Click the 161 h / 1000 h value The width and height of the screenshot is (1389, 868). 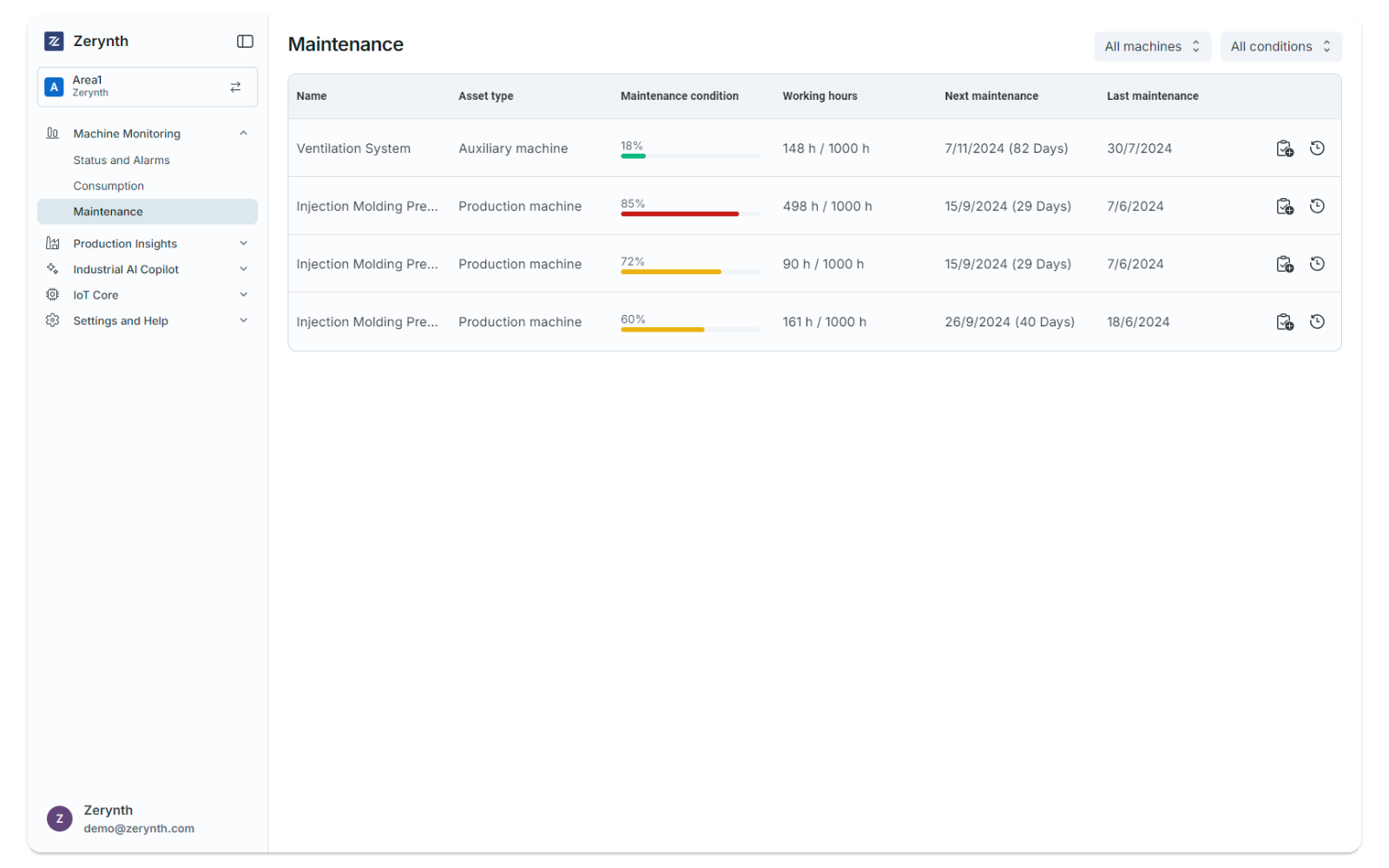(x=824, y=322)
